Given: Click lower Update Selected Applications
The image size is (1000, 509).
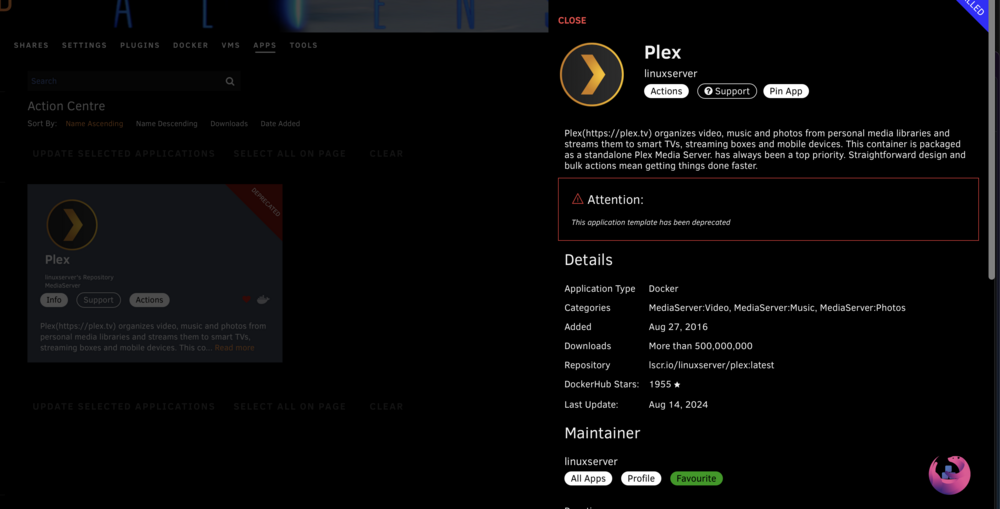Looking at the screenshot, I should coord(124,406).
